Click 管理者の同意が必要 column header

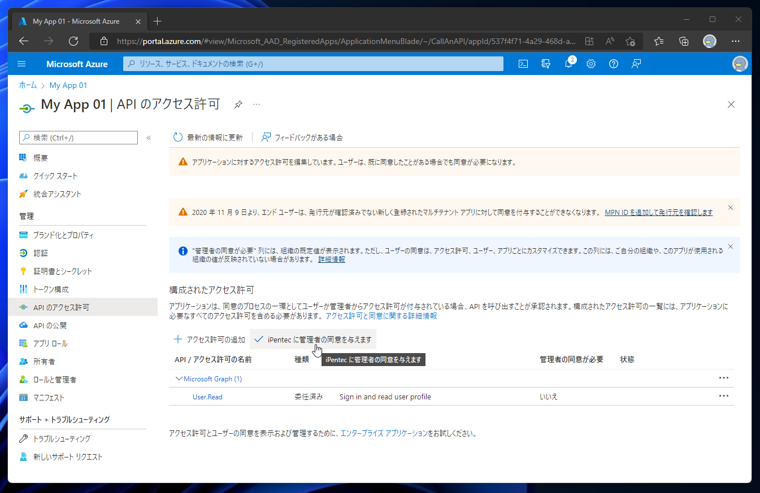tap(571, 359)
